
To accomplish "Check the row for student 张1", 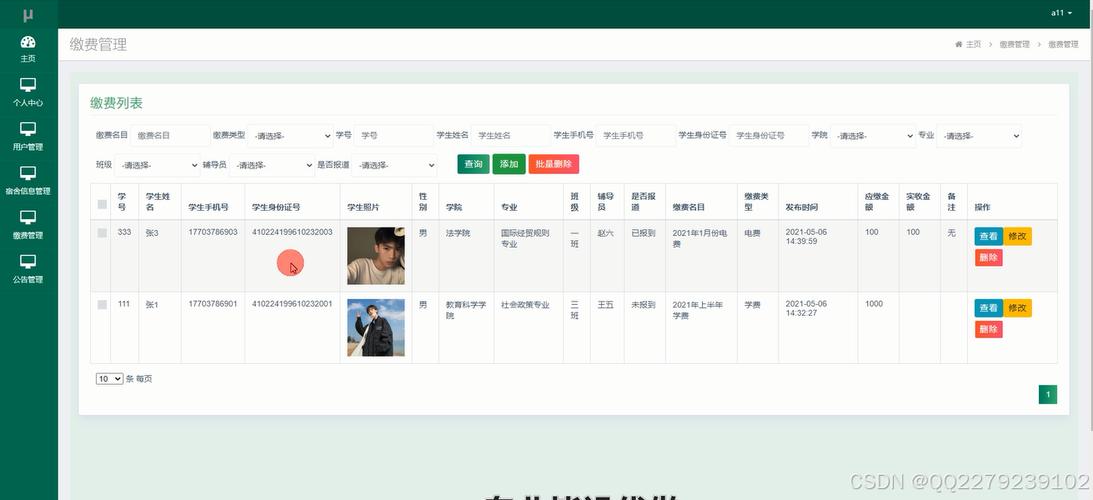I will click(x=102, y=305).
